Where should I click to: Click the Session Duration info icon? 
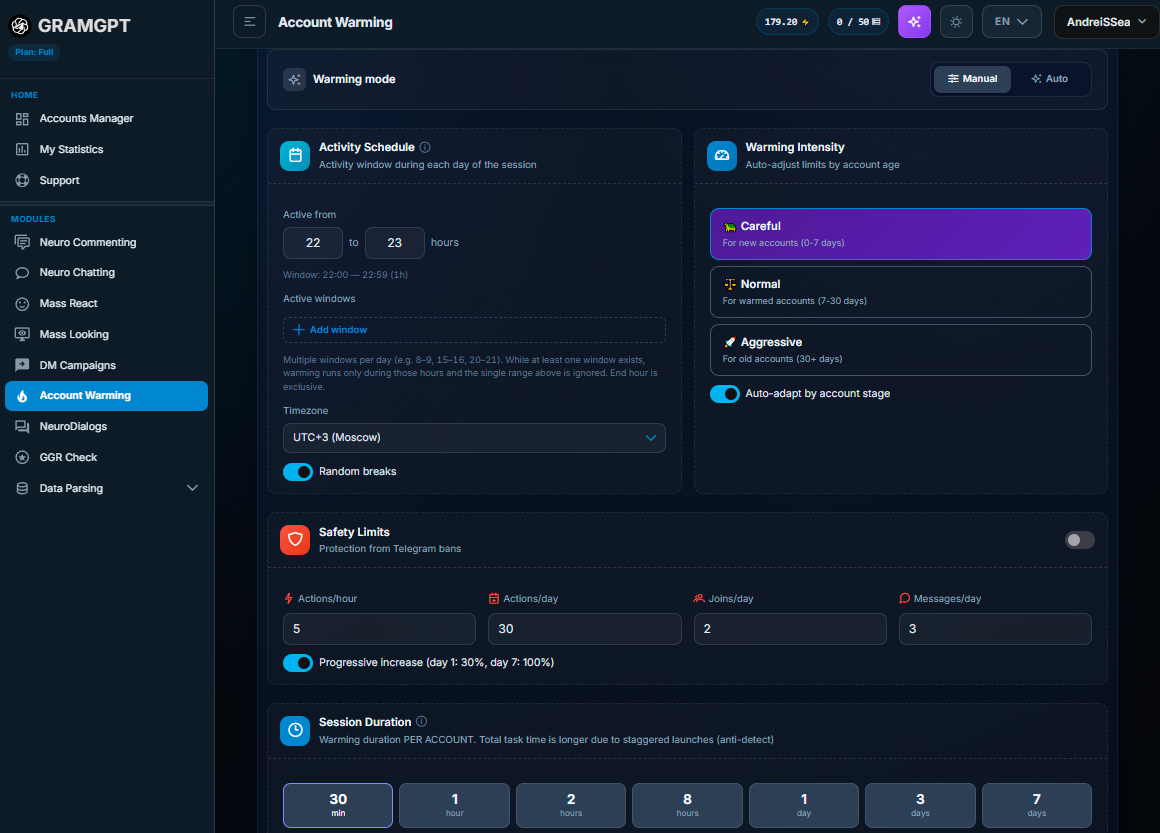[422, 721]
